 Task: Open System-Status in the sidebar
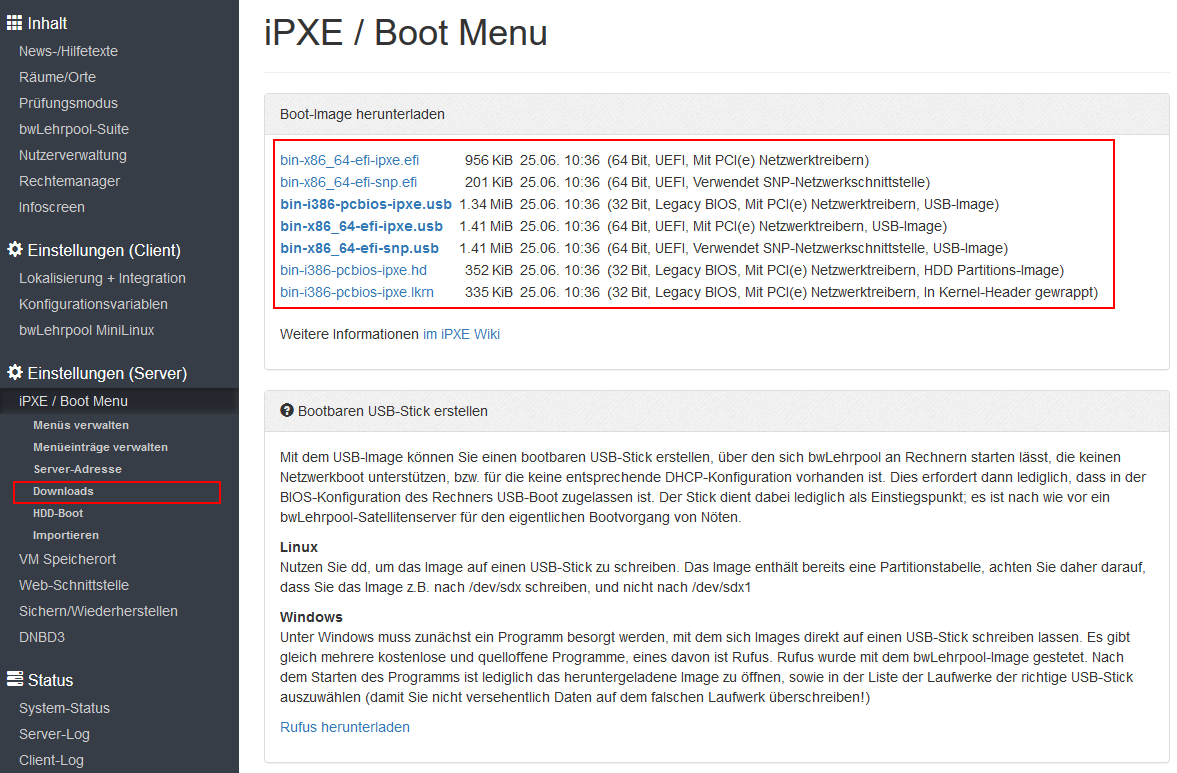[x=64, y=708]
